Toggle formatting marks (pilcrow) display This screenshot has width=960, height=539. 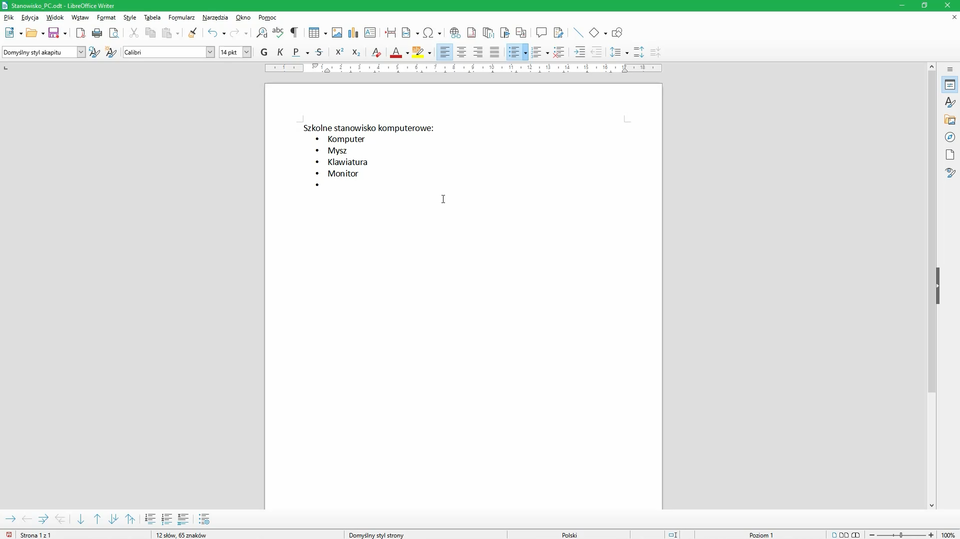coord(294,33)
